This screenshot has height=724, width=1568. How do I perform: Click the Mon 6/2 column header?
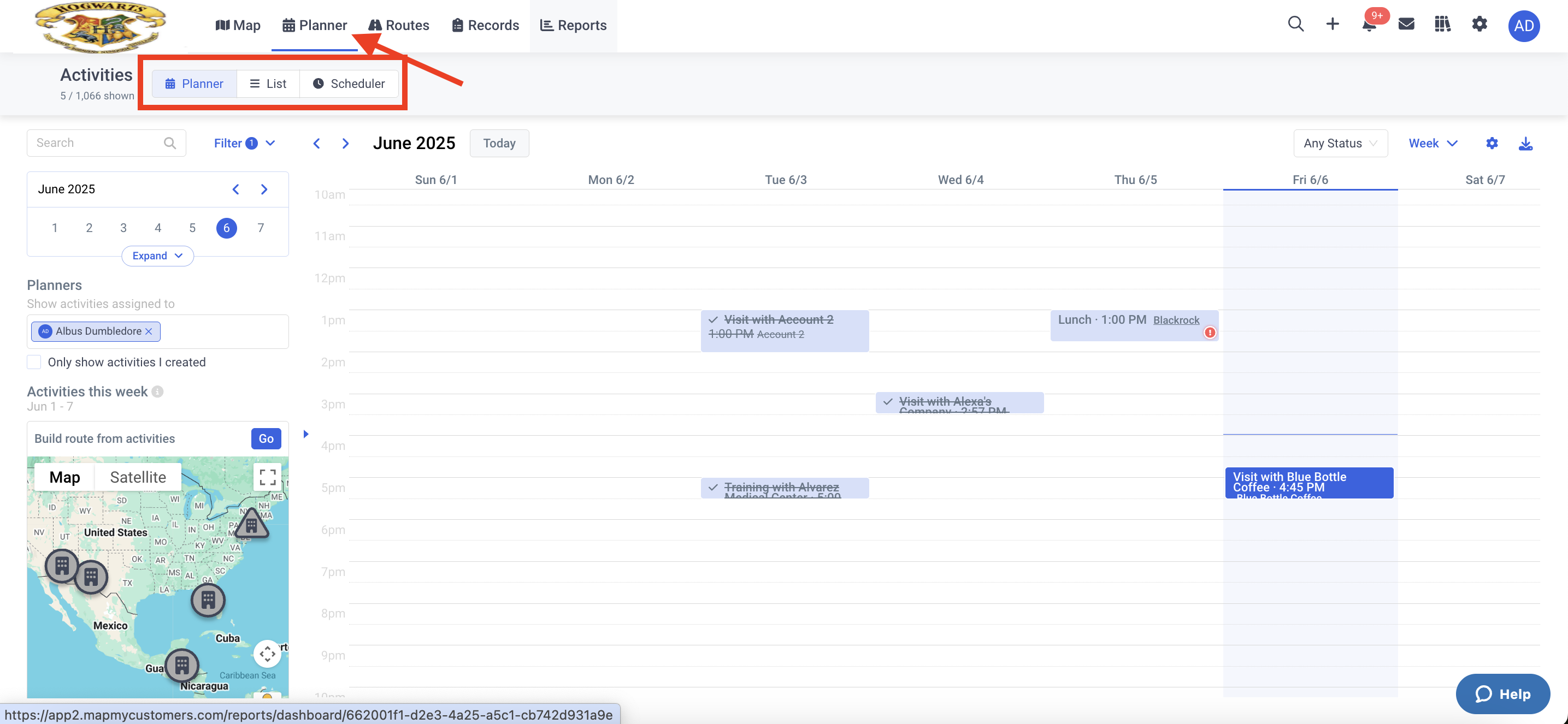click(611, 180)
